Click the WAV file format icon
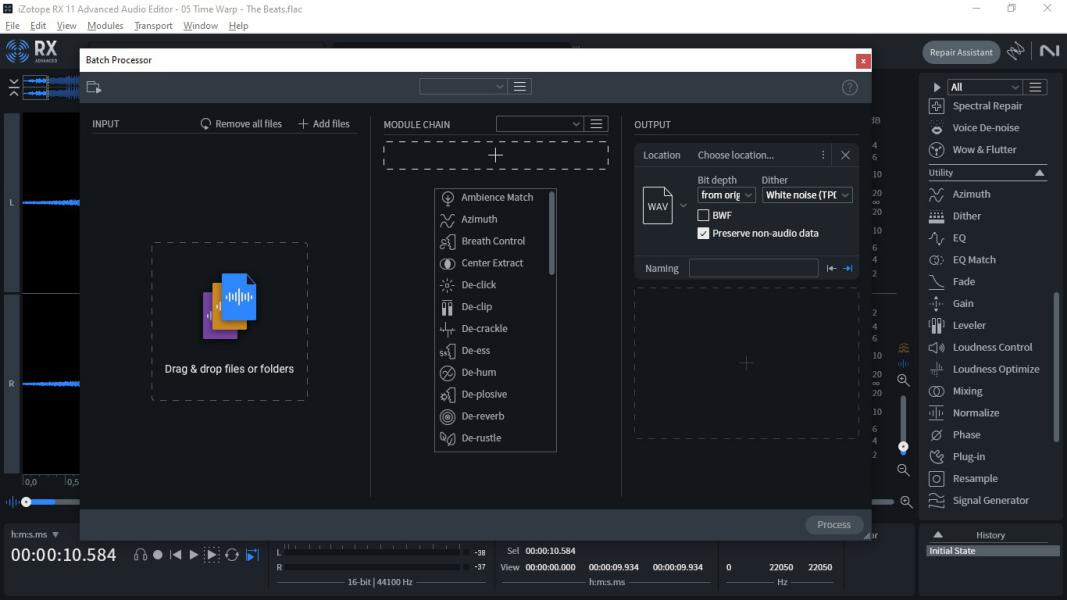Image resolution: width=1067 pixels, height=600 pixels. tap(657, 205)
